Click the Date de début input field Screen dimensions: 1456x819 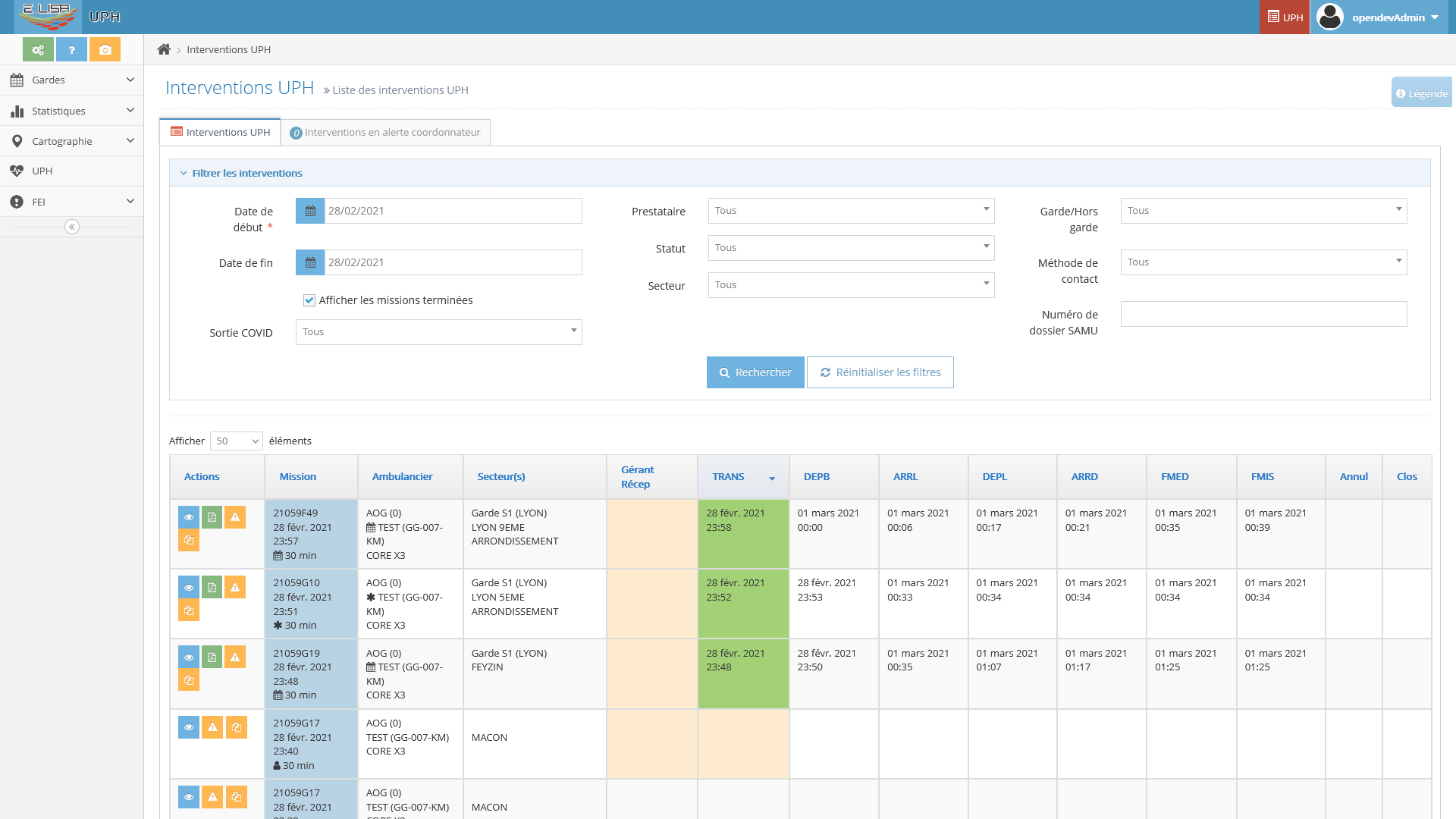pyautogui.click(x=453, y=211)
